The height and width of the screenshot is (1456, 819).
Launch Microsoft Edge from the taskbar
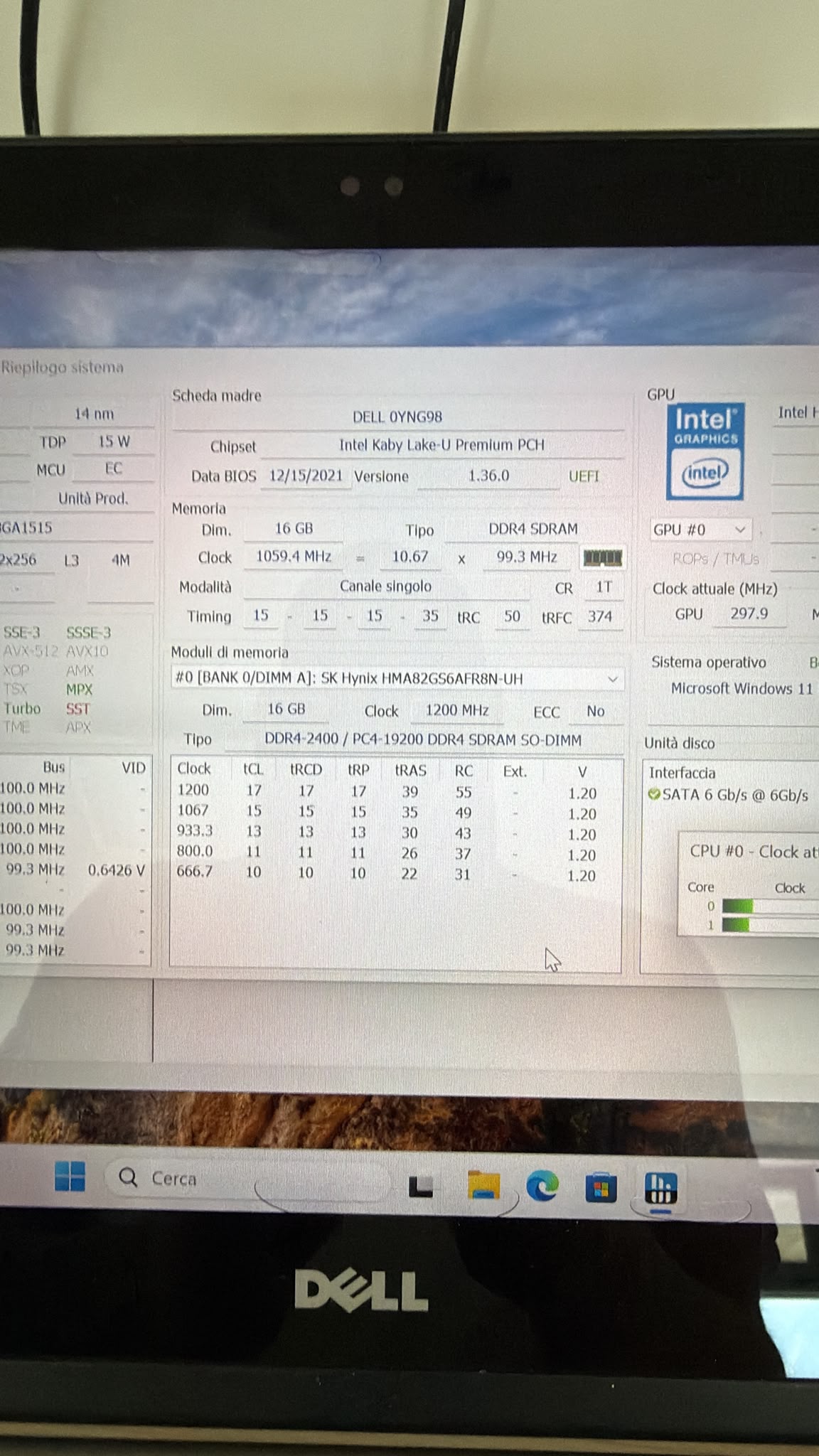click(x=542, y=1186)
